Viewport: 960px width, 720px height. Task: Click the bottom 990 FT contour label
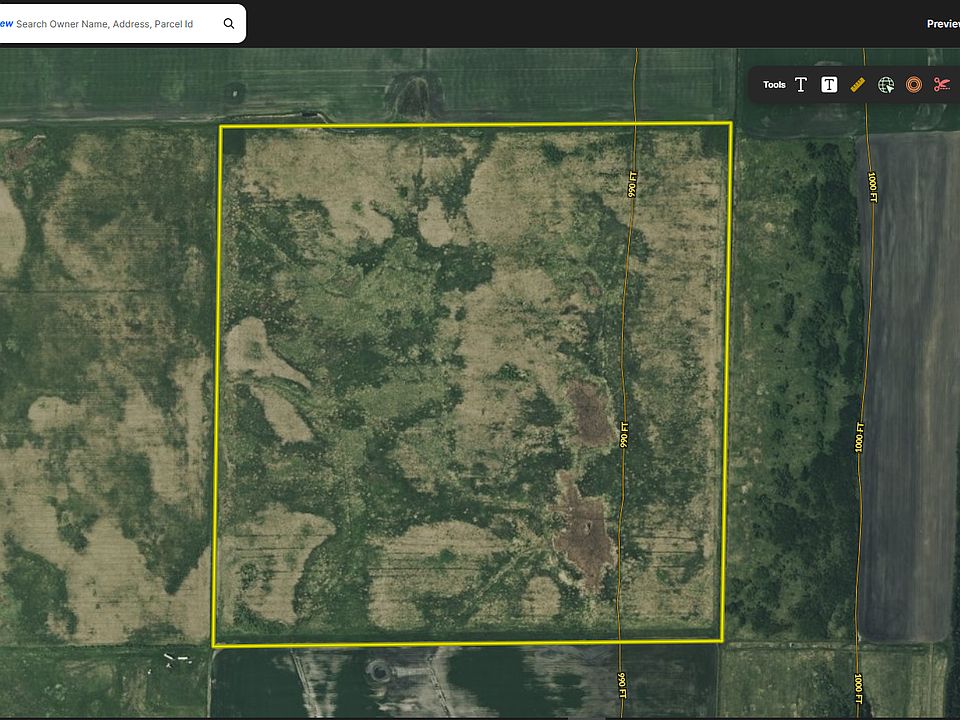coord(622,685)
